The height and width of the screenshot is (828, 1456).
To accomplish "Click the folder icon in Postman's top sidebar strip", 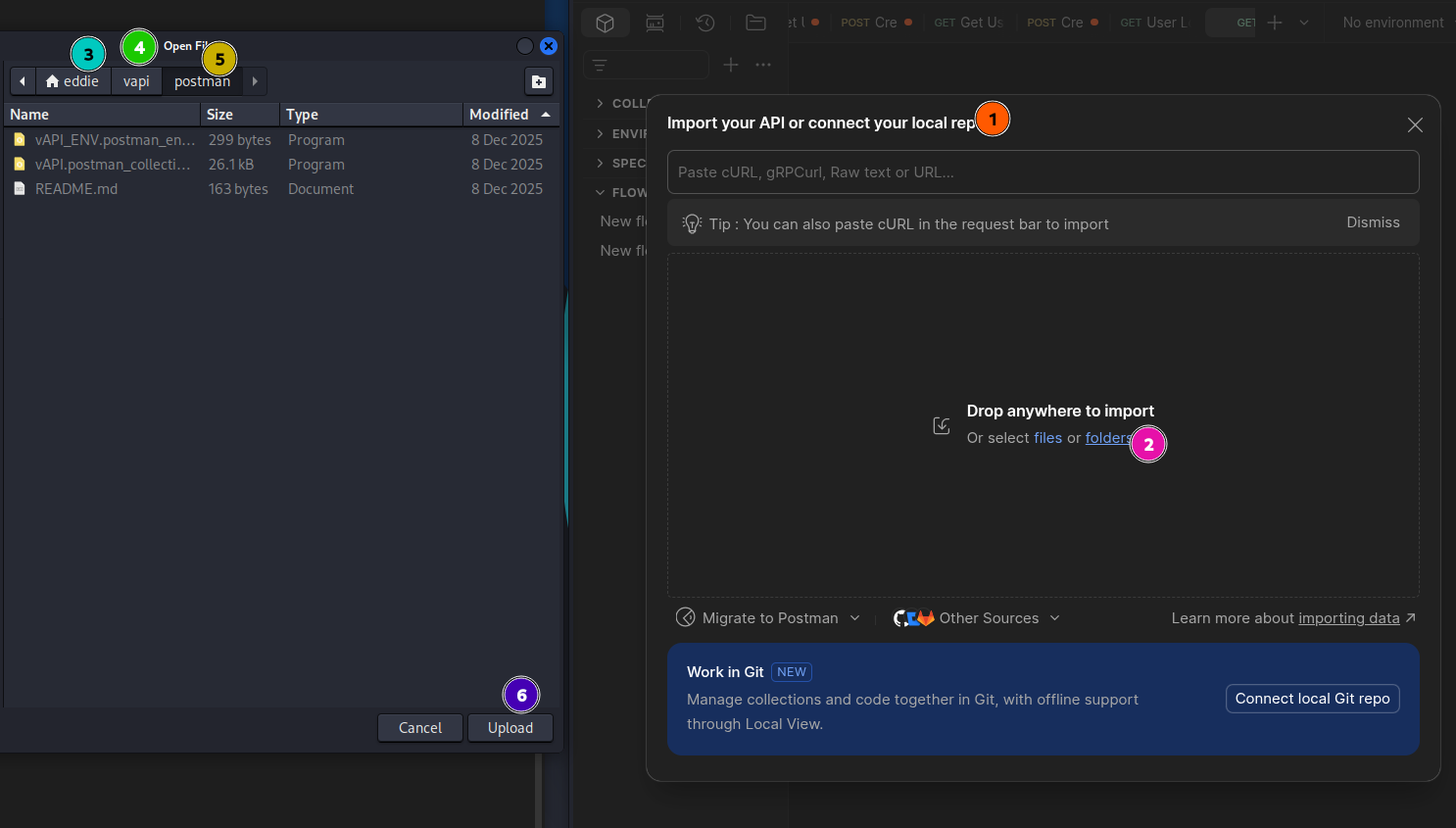I will (755, 23).
